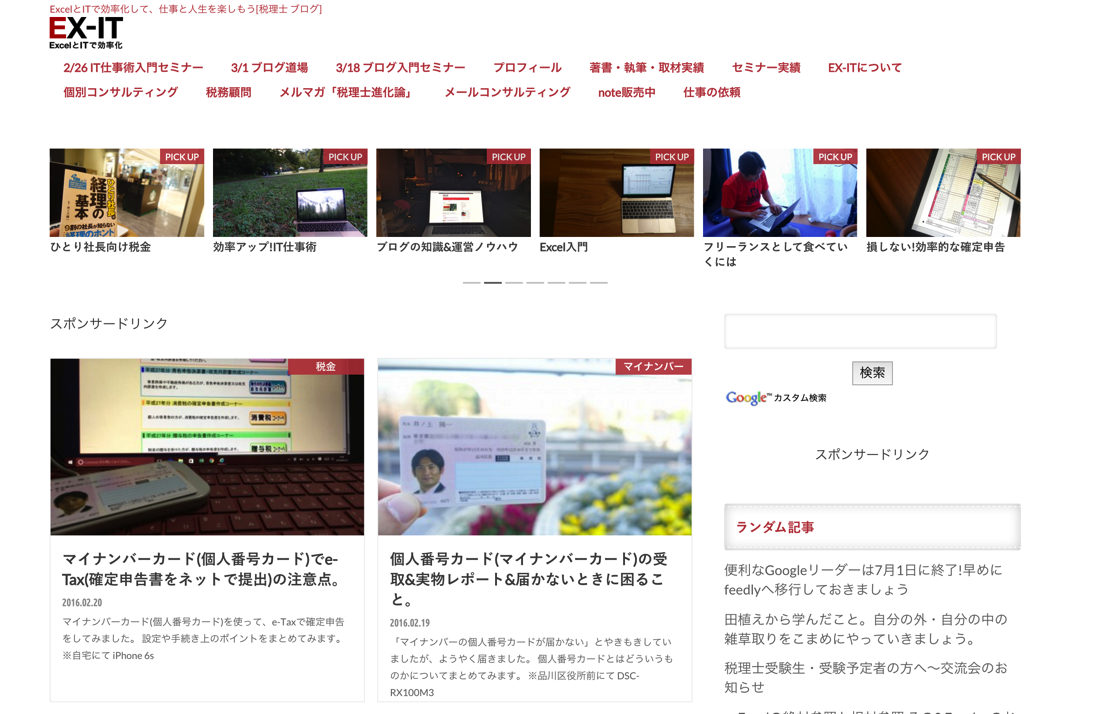
Task: Open the 仕事の依頼 menu item
Action: (711, 92)
